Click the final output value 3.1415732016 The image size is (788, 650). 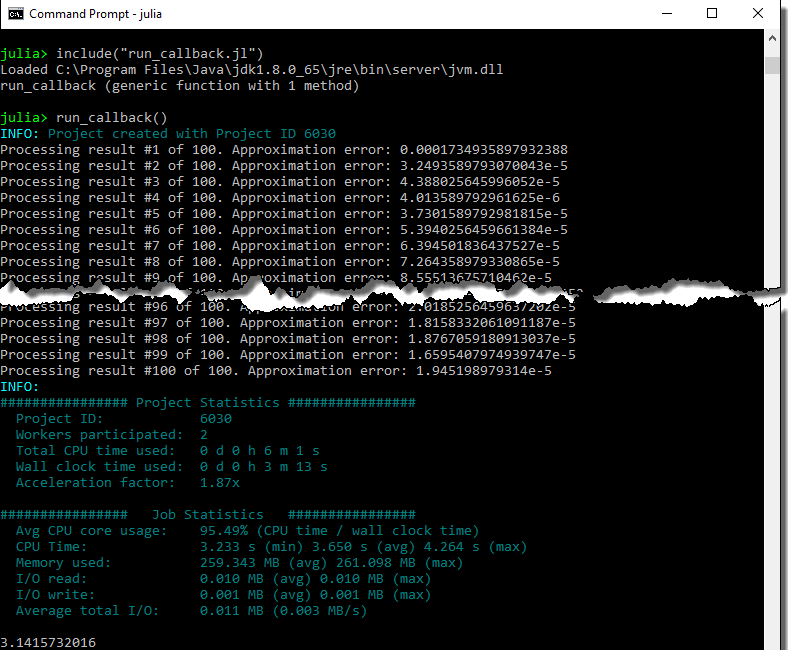[48, 642]
